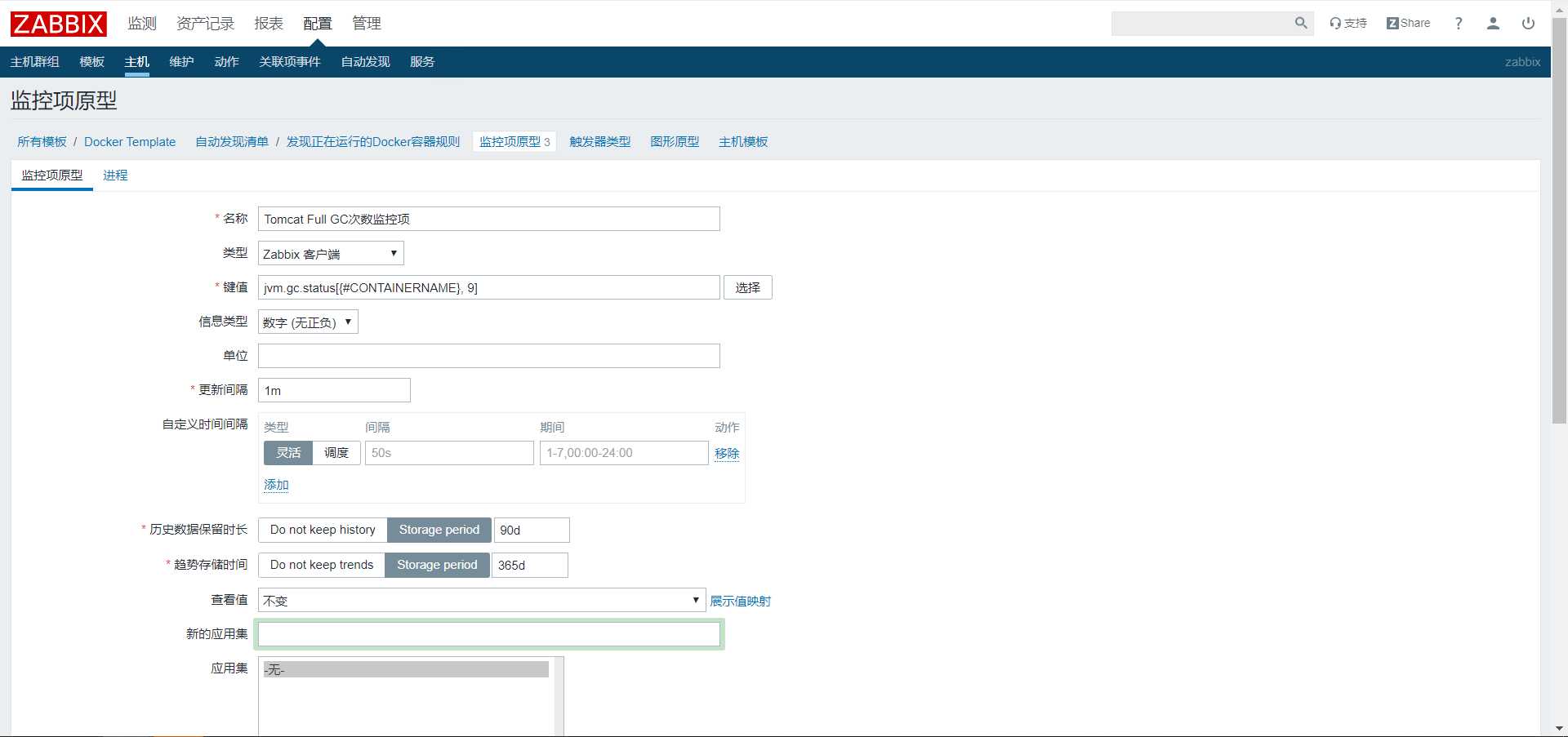Click the 间隔 50s field
This screenshot has width=1568, height=737.
tap(449, 453)
